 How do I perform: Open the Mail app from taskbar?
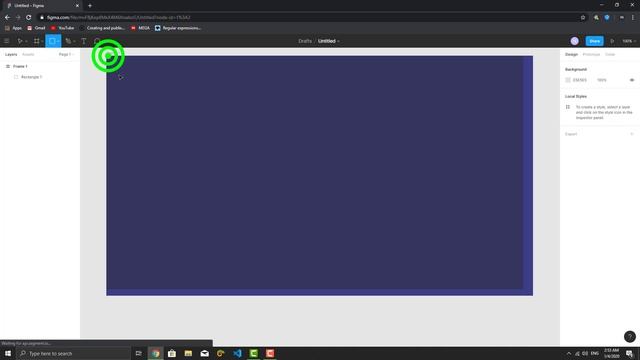204,353
